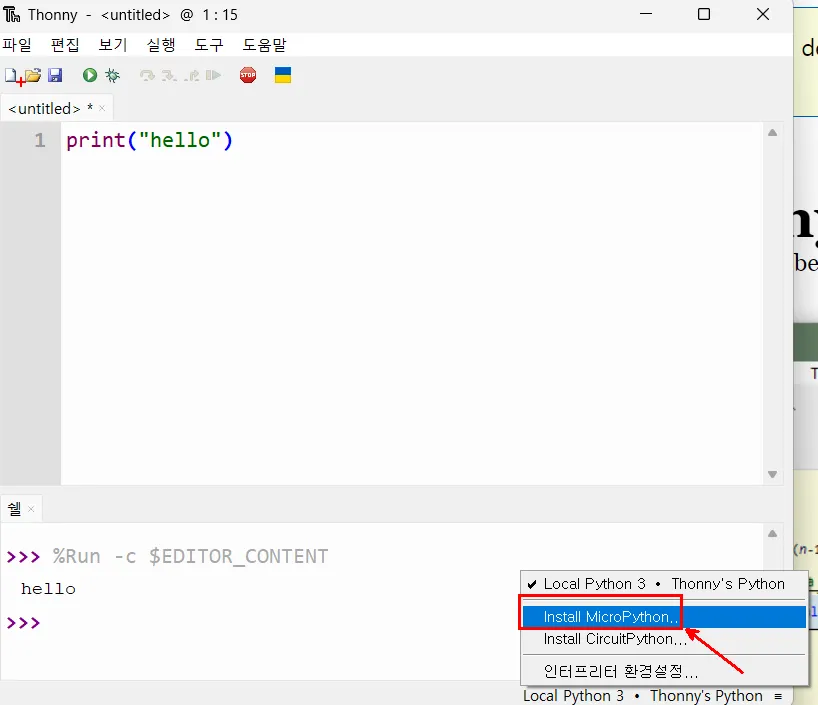
Task: Click the Debug current script bug icon
Action: [113, 76]
